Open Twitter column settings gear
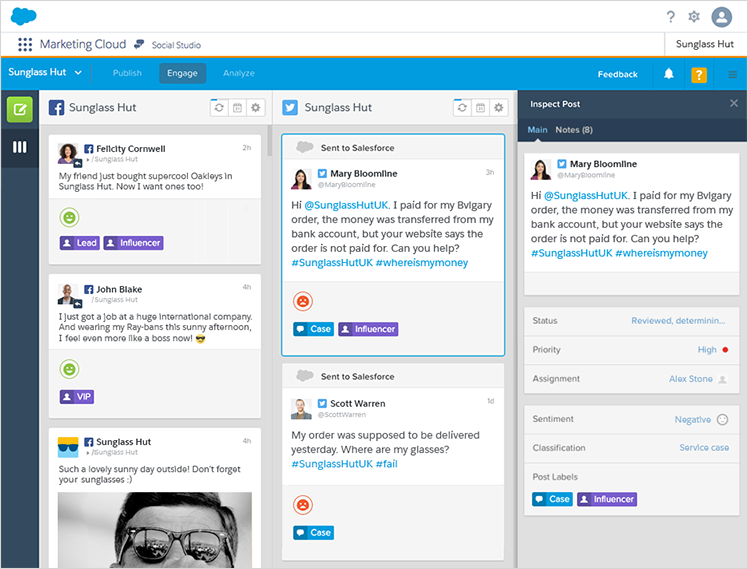 point(499,108)
